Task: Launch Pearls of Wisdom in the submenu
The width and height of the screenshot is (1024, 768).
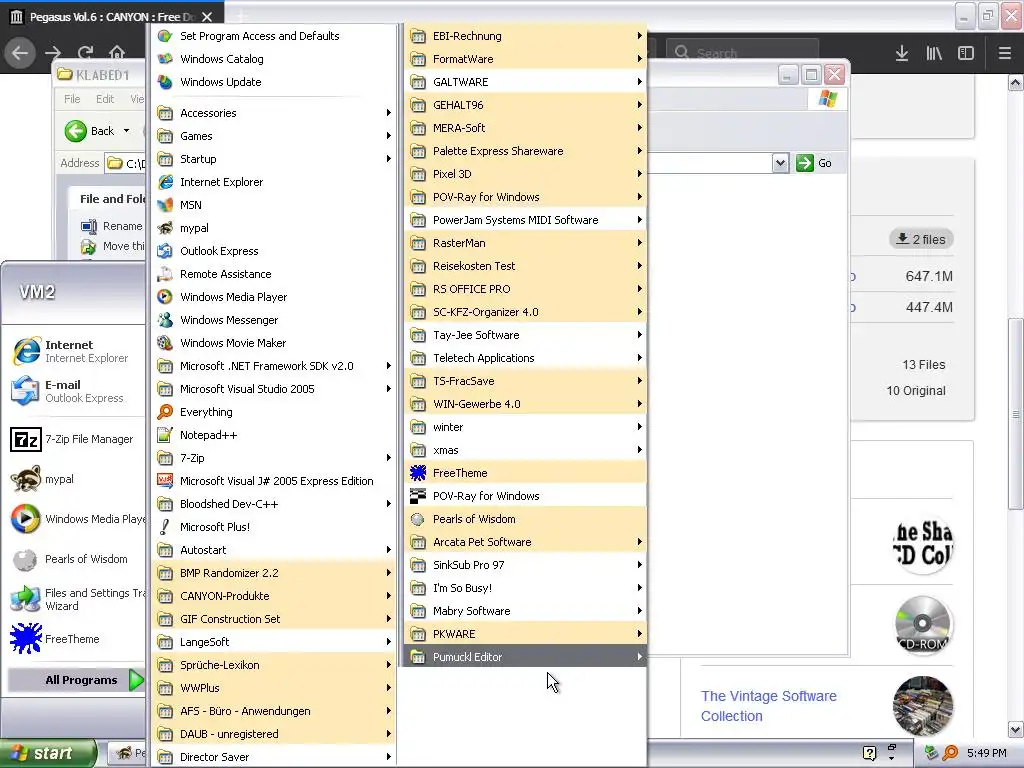Action: (526, 519)
